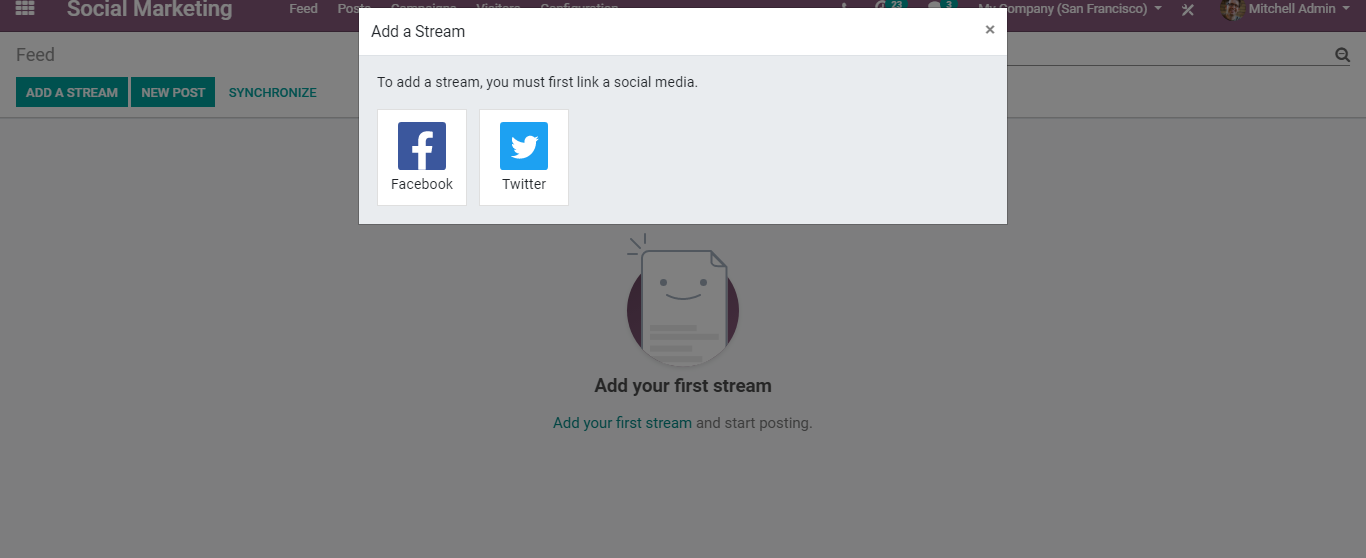Click the Social Marketing app title
The height and width of the screenshot is (558, 1366).
point(150,9)
